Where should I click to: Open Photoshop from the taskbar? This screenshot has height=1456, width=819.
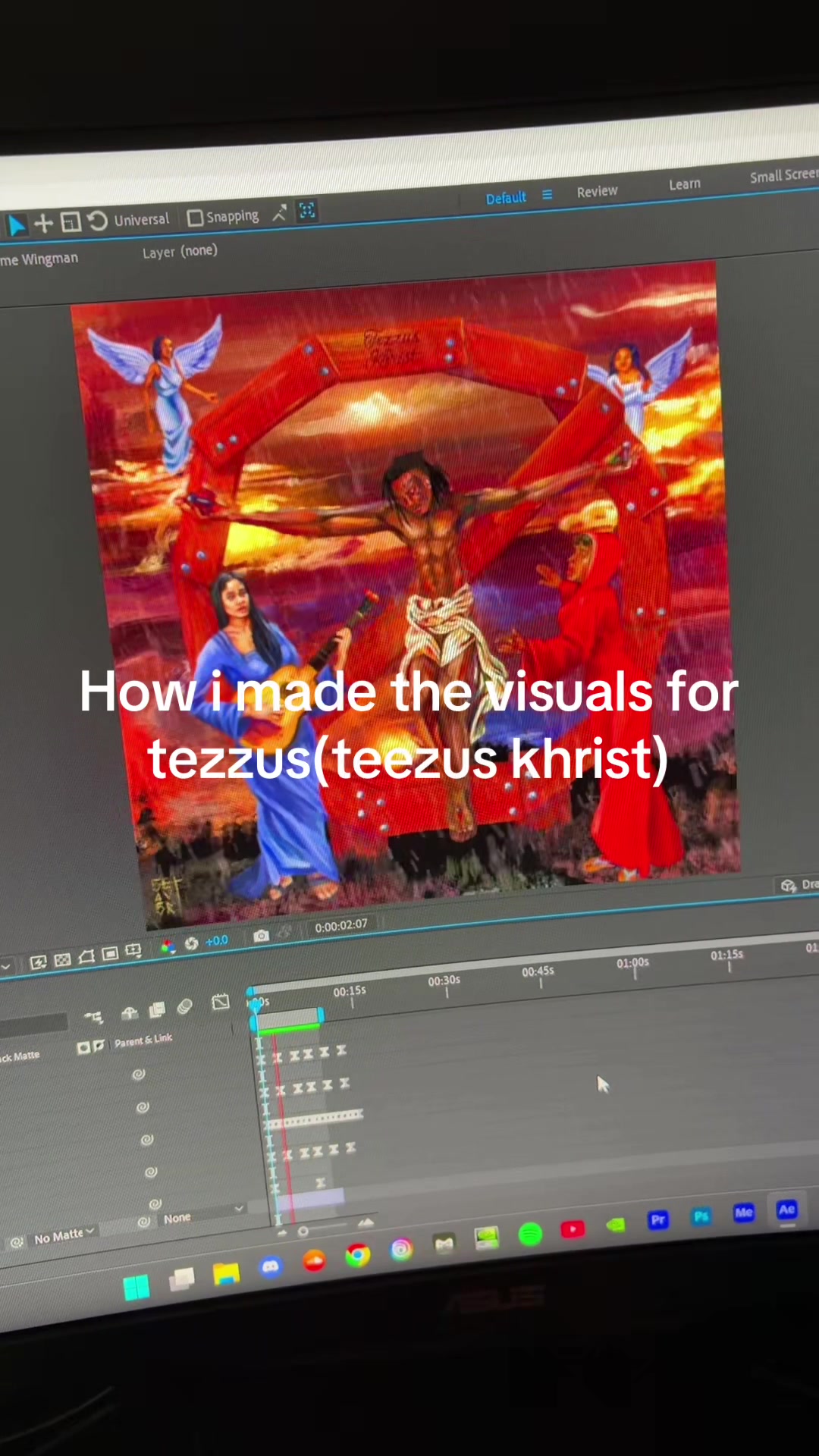tap(701, 1216)
